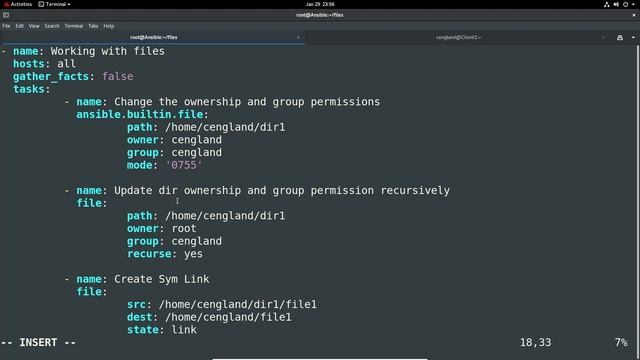Open the tab list dropdown arrow
This screenshot has width=640, height=360.
click(x=633, y=37)
